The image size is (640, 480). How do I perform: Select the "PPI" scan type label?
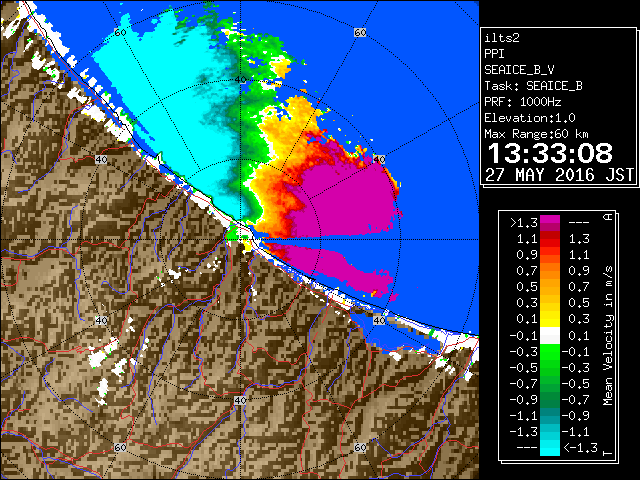point(494,54)
